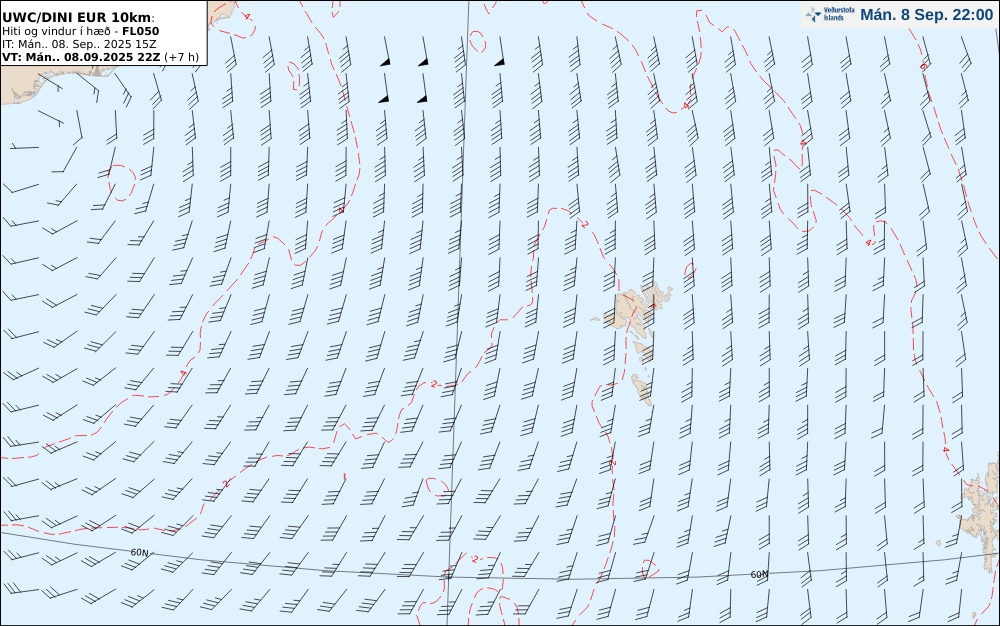This screenshot has width=1000, height=626.
Task: Click the 60N label west of the meridian line
Action: pyautogui.click(x=139, y=553)
